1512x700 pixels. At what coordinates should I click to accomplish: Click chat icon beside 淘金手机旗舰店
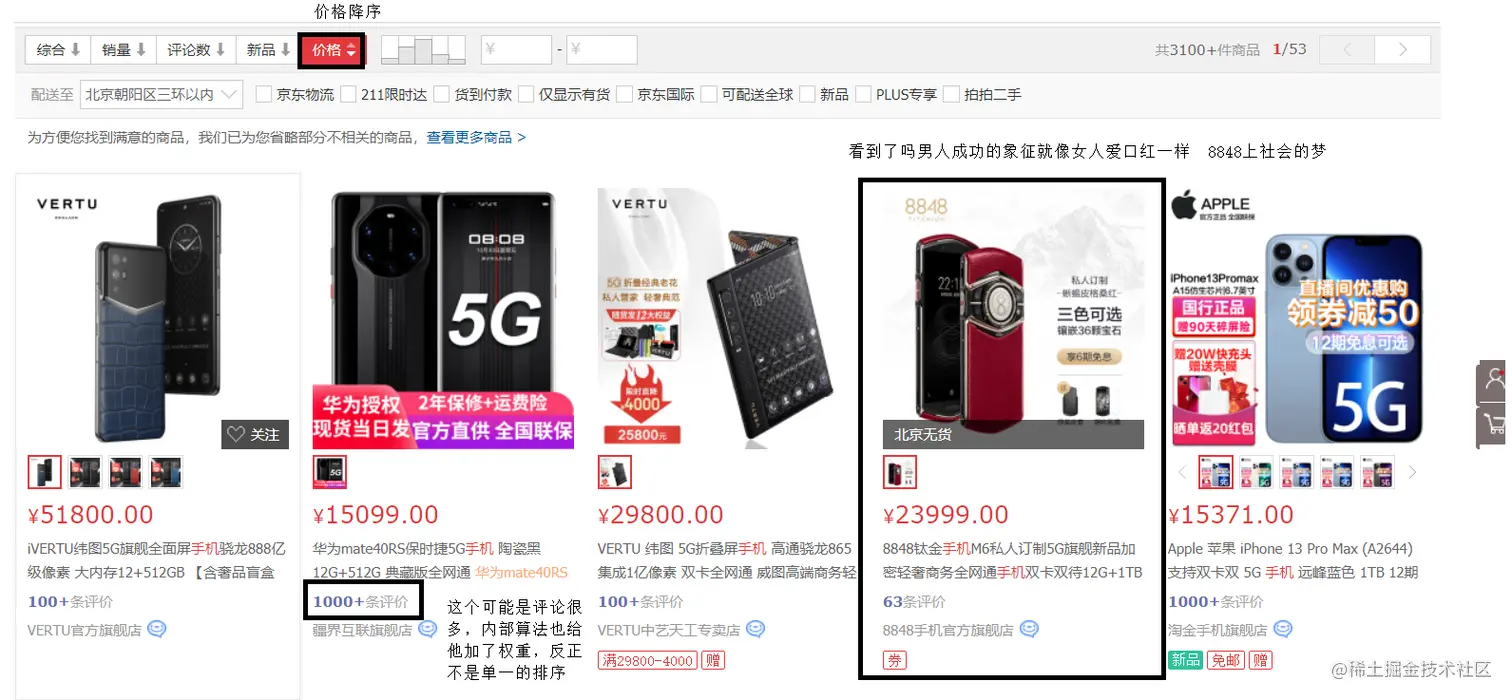[x=1282, y=630]
